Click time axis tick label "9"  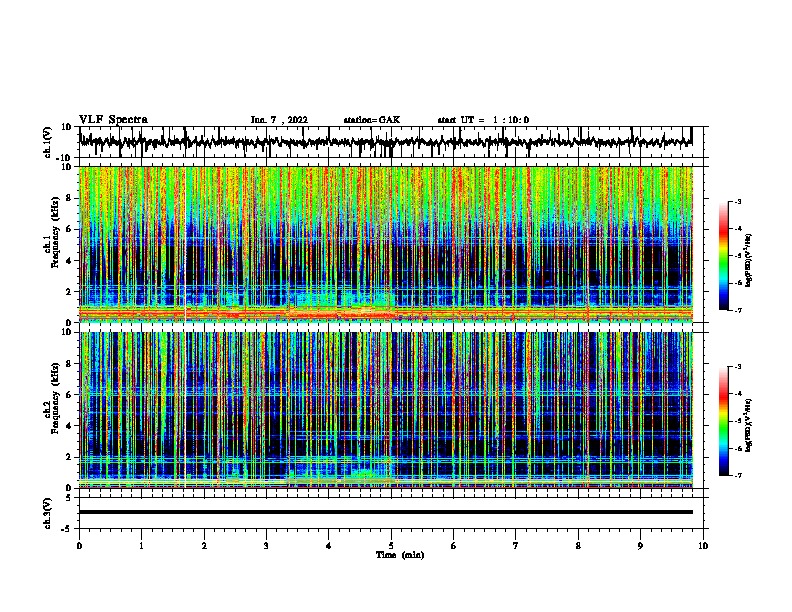tap(640, 546)
